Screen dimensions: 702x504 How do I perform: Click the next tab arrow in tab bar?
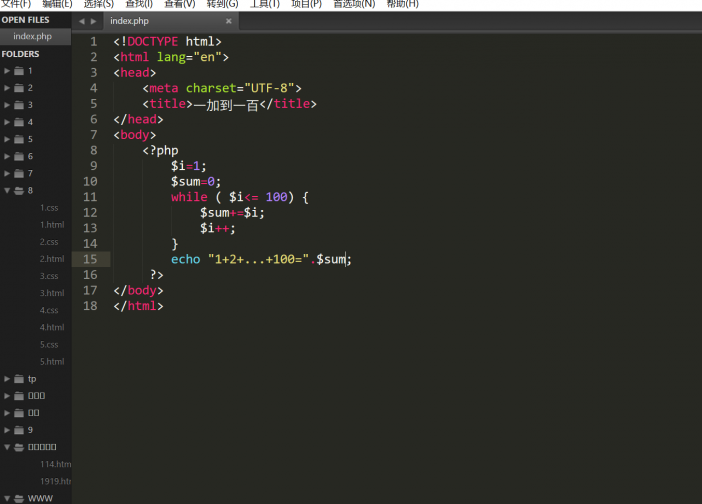pyautogui.click(x=93, y=21)
